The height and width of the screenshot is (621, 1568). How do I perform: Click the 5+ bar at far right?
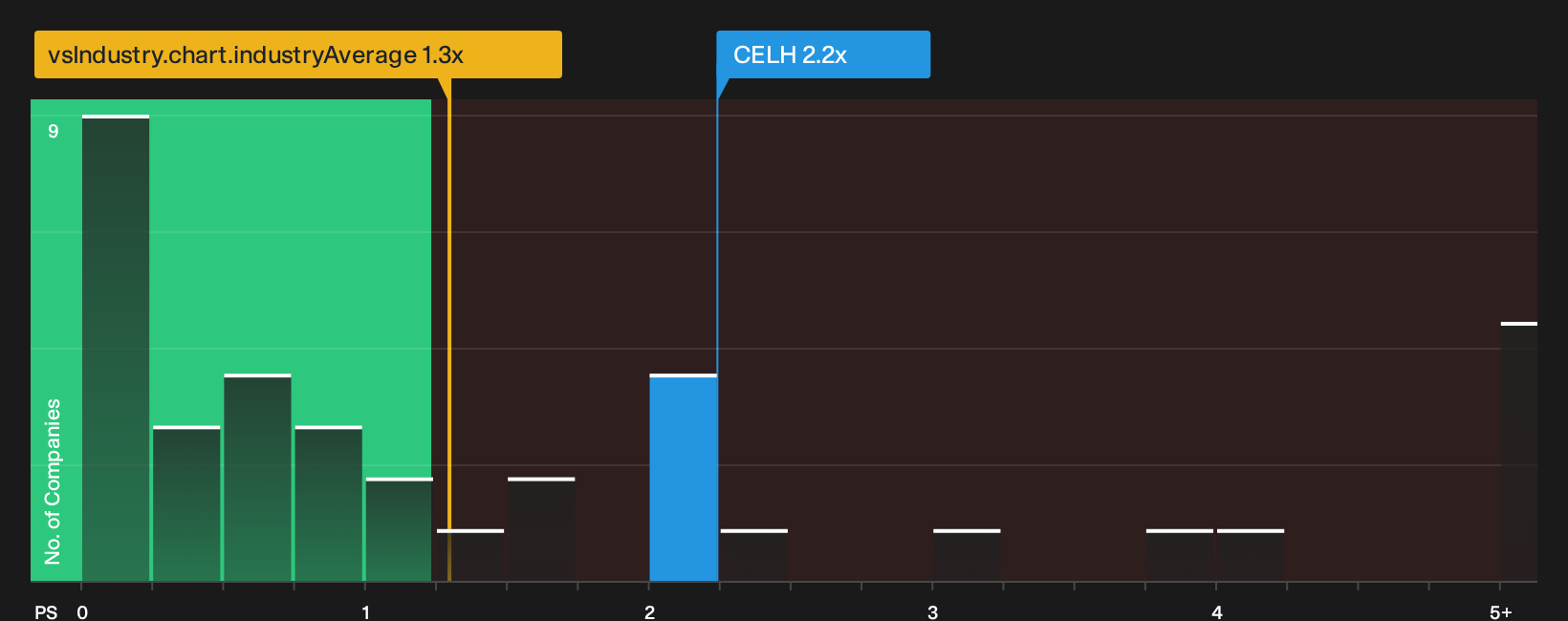click(x=1518, y=452)
